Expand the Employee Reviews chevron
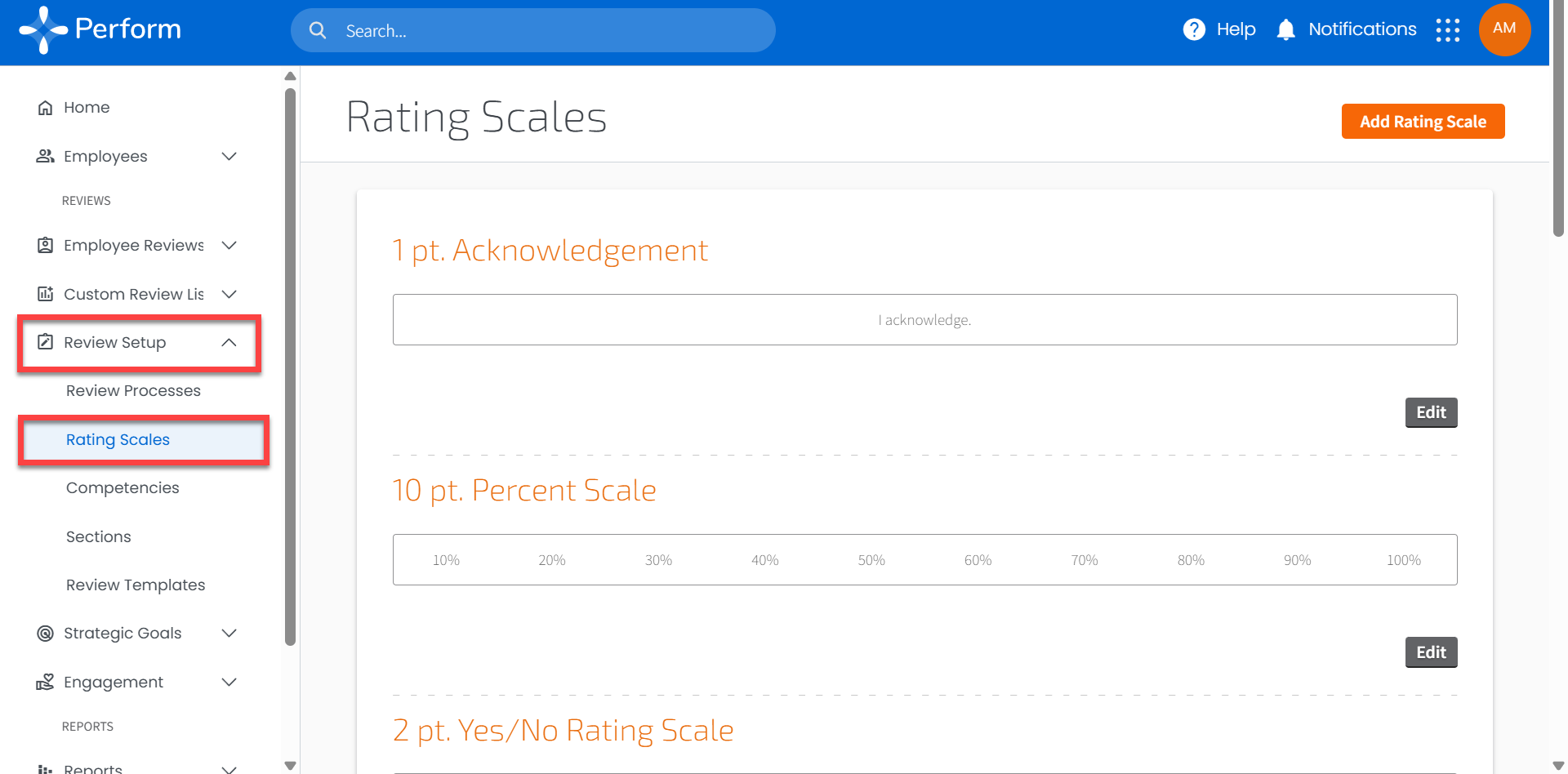The width and height of the screenshot is (1568, 774). [x=229, y=245]
